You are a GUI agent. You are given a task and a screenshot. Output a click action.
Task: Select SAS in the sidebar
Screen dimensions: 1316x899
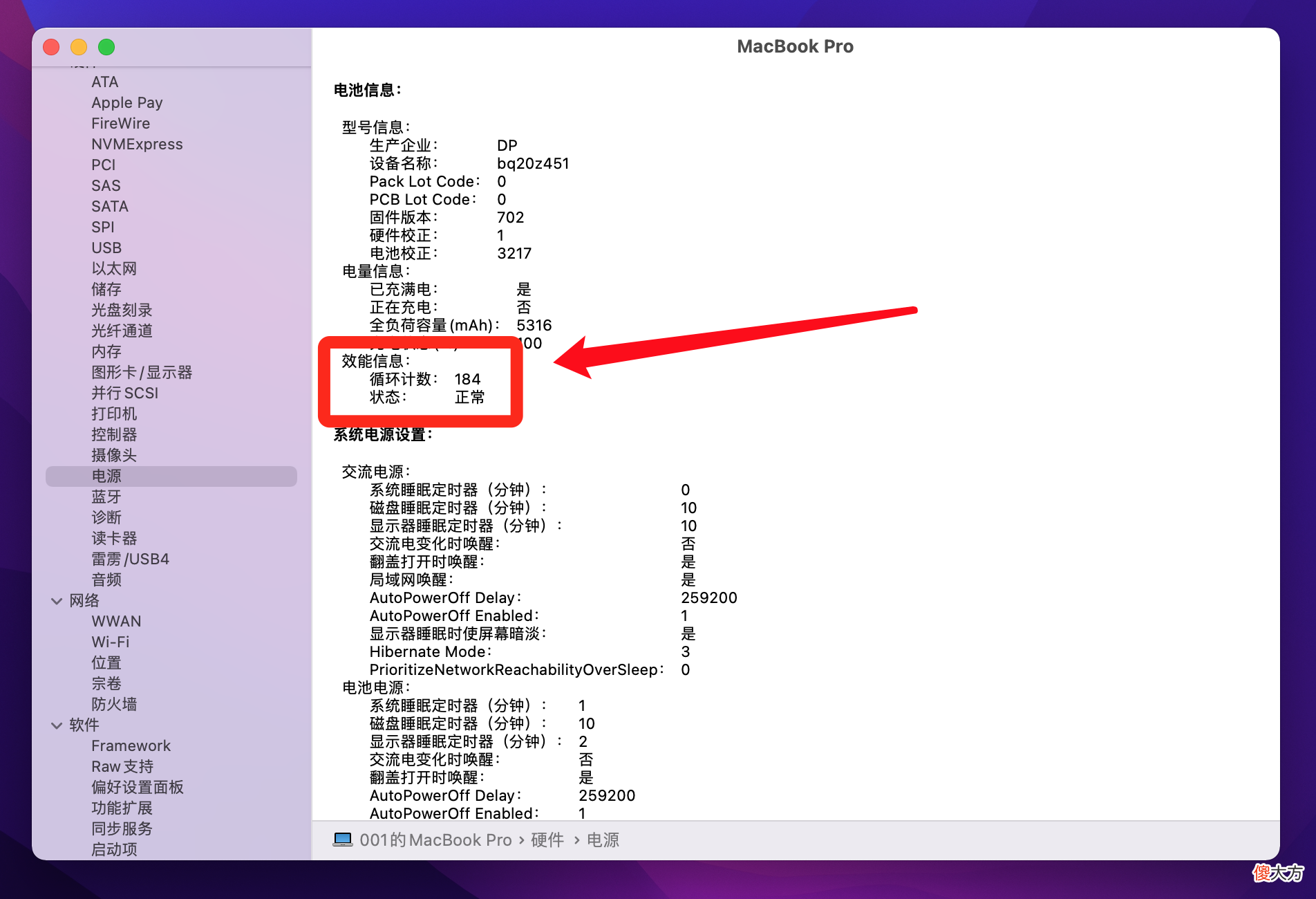(x=106, y=185)
